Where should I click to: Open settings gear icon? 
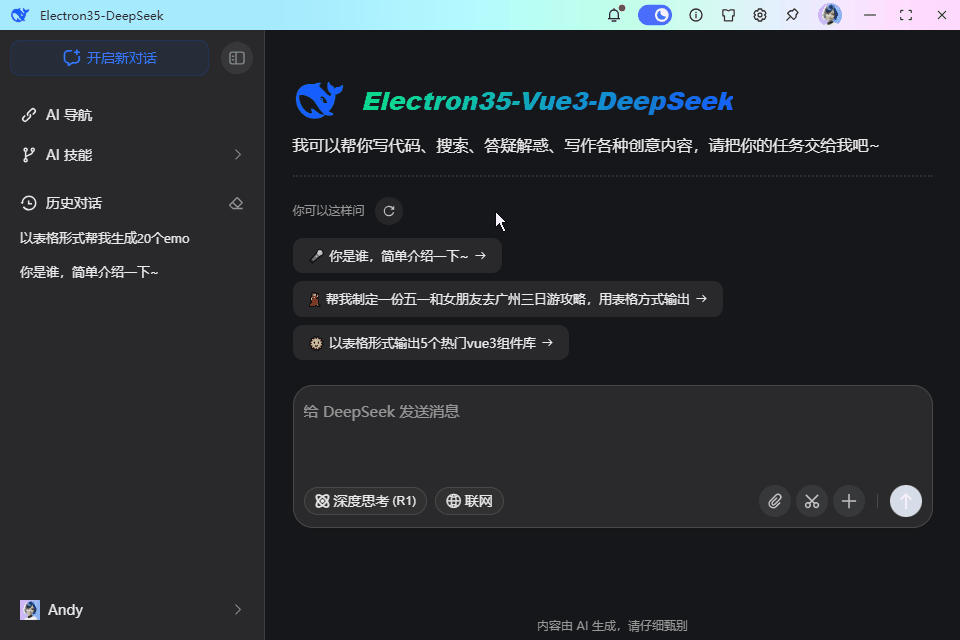760,15
